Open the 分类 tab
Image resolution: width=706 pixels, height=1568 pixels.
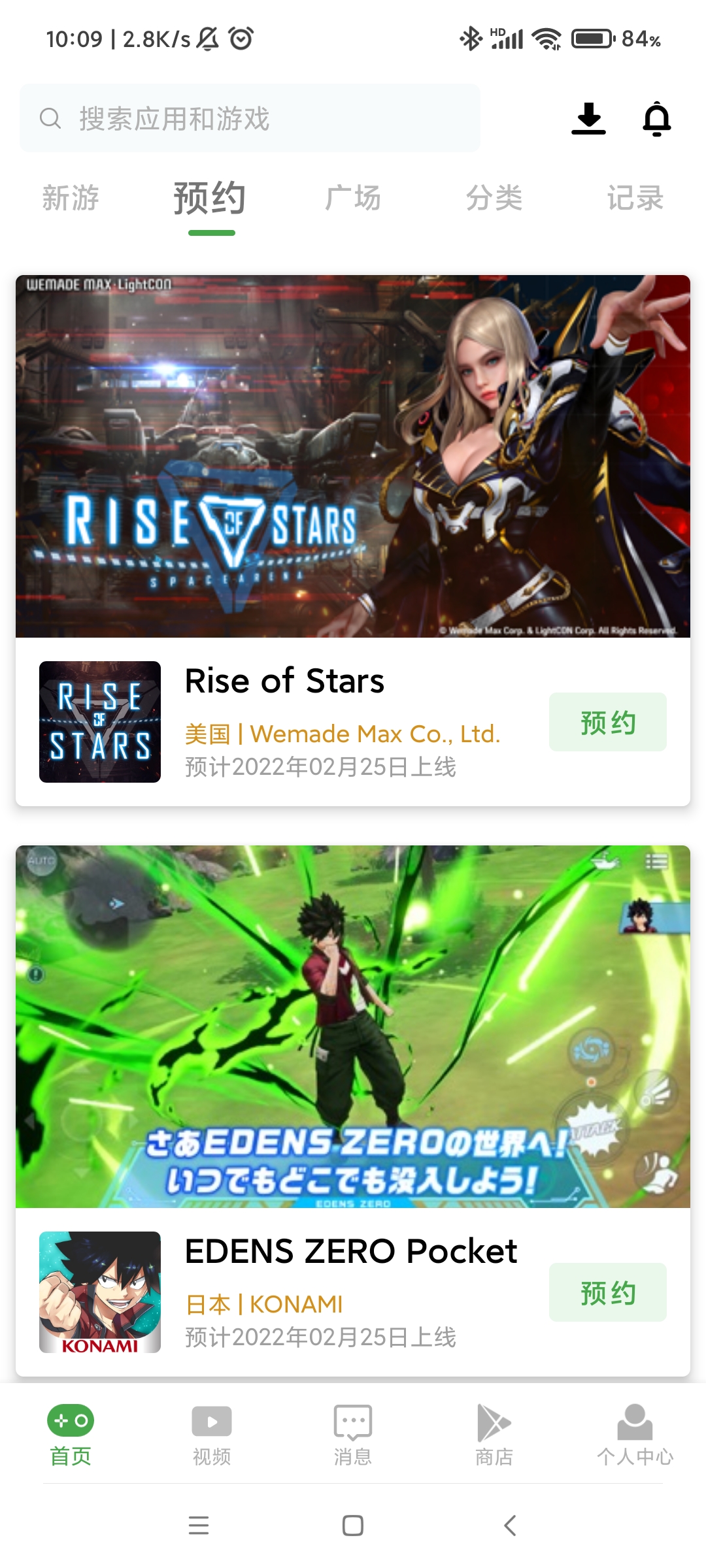494,198
